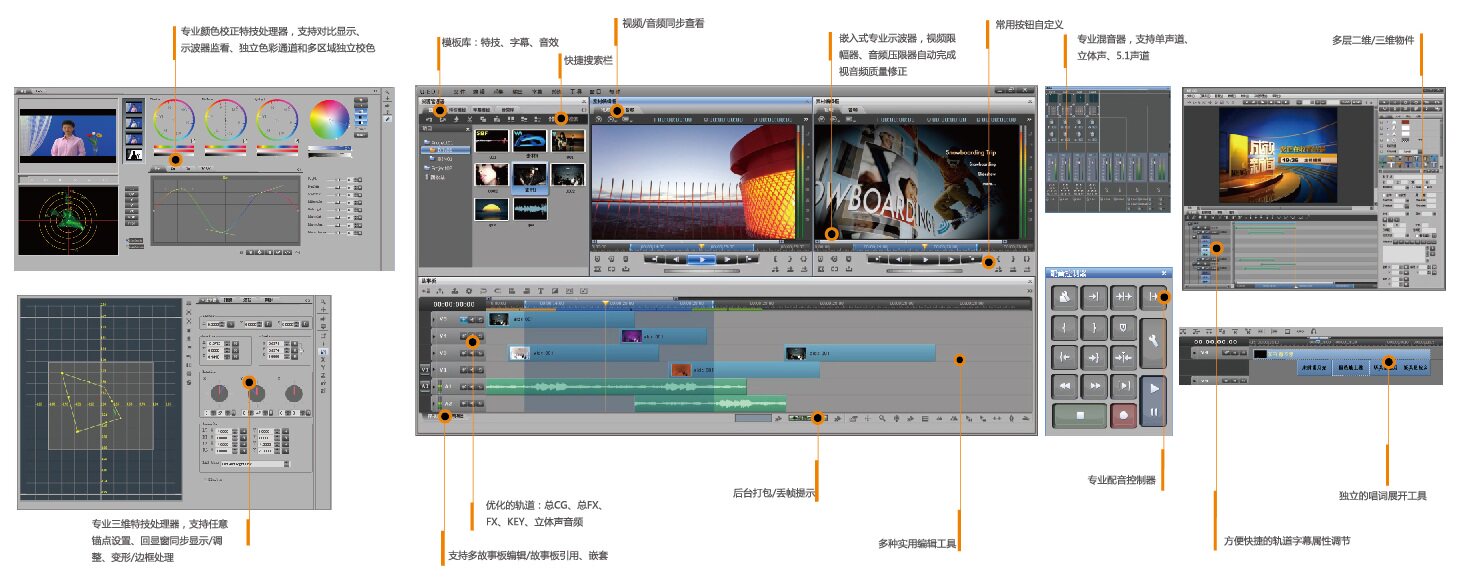Select the text T tool in timeline toolbar
Screen dimensions: 1464x585
click(x=541, y=291)
